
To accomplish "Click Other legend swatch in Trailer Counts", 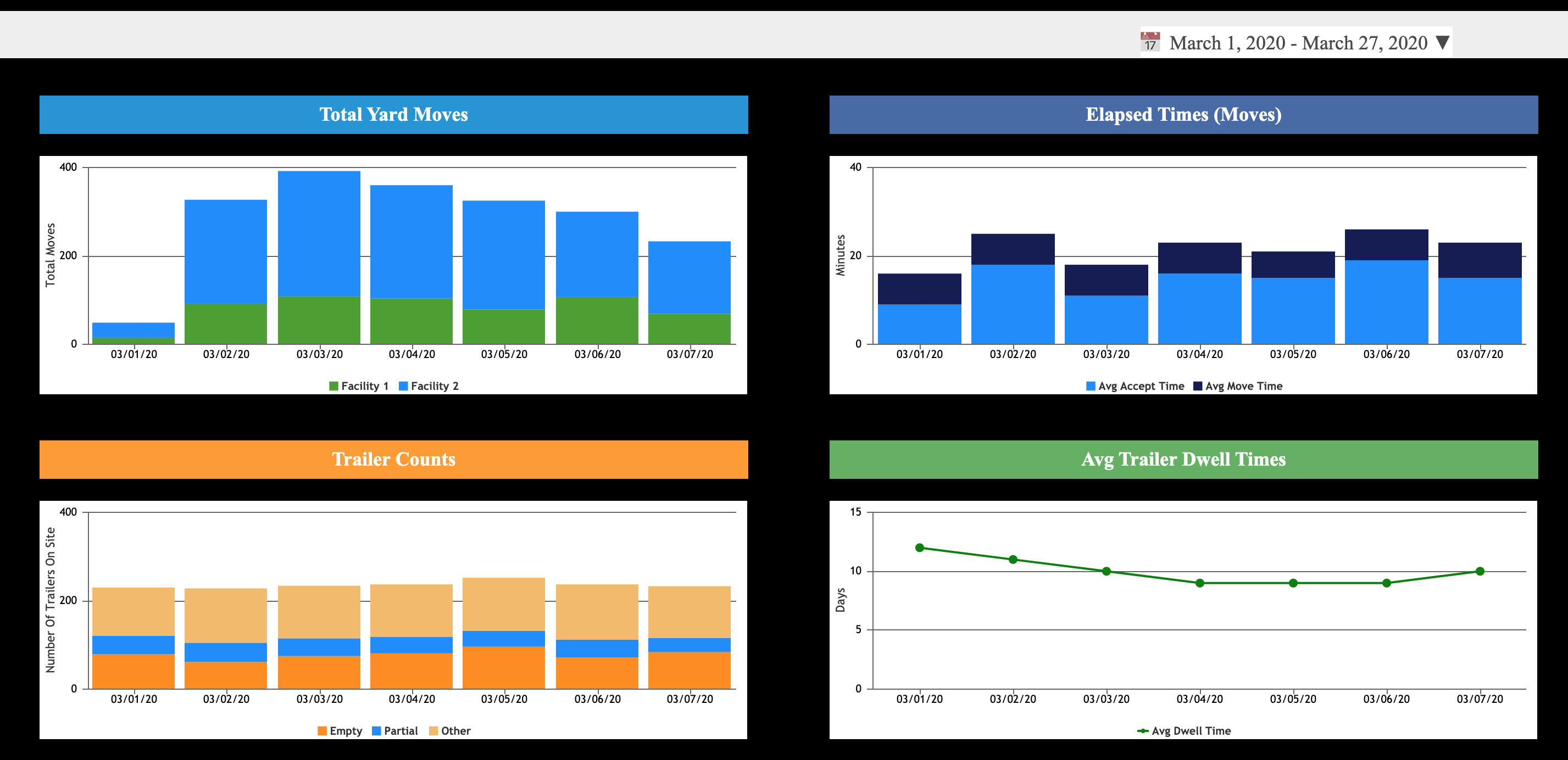I will [x=433, y=731].
